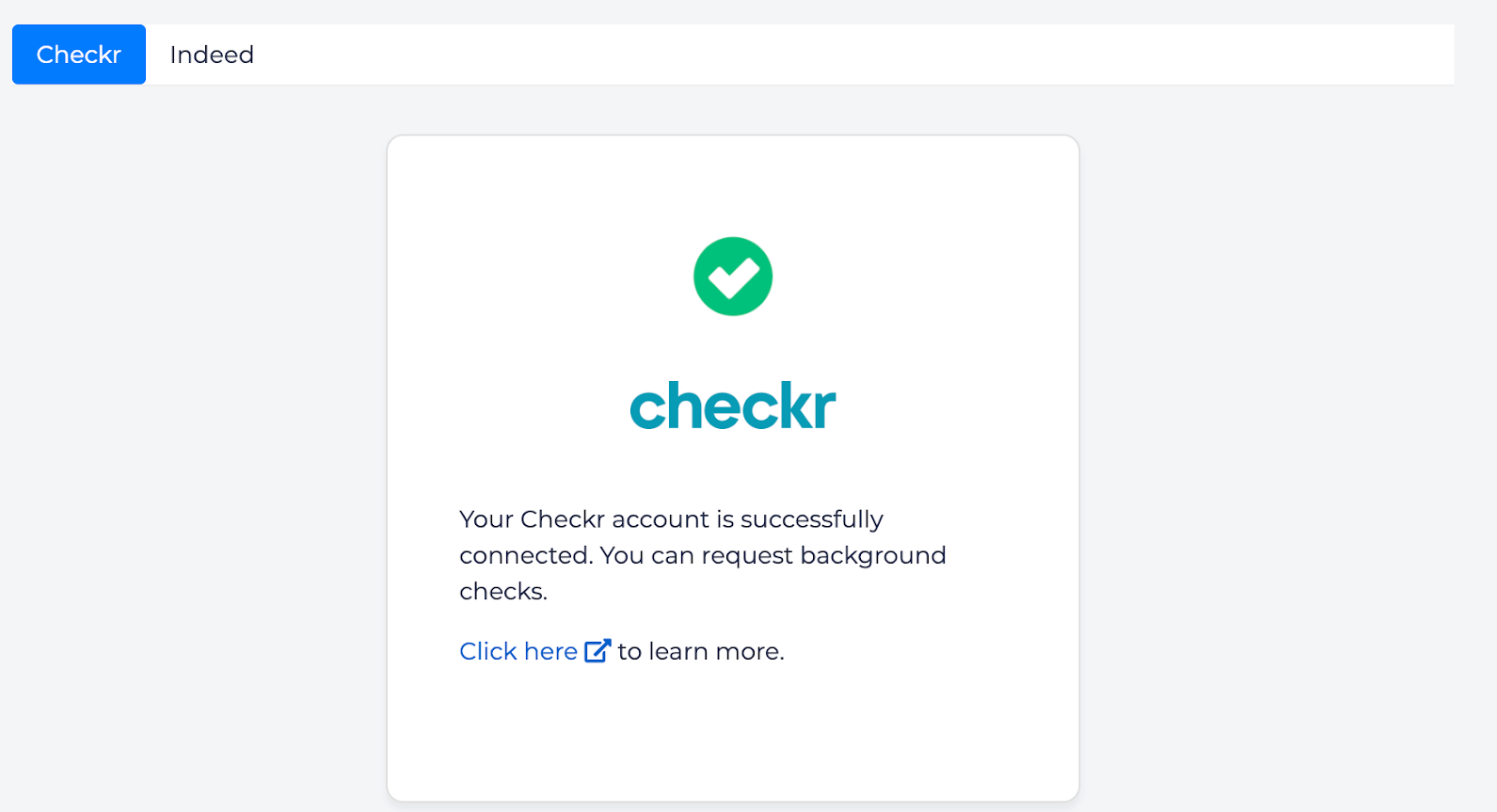
Task: Click inside the Checkr confirmation panel
Action: point(733,470)
